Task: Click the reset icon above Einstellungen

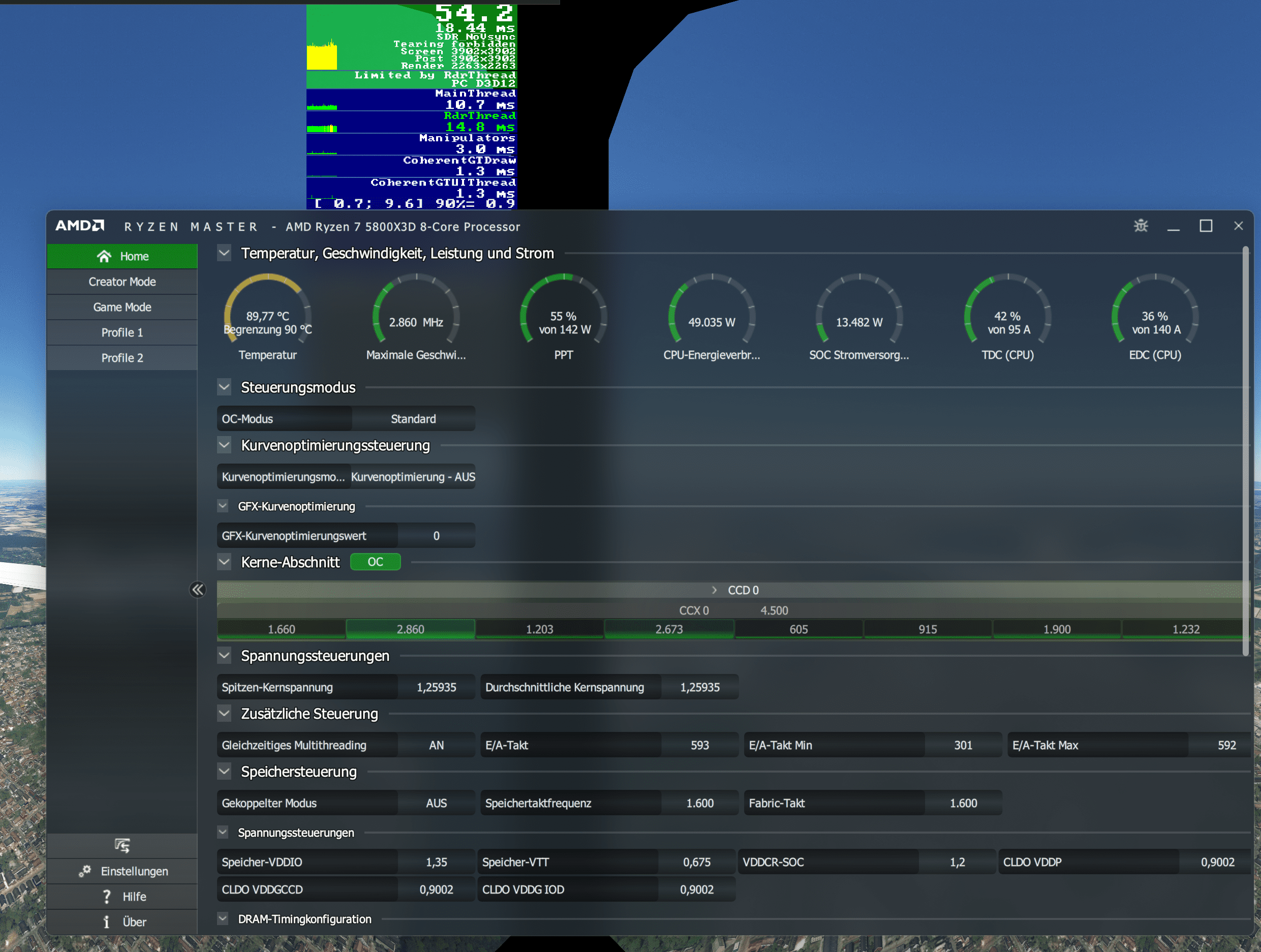Action: (x=122, y=845)
